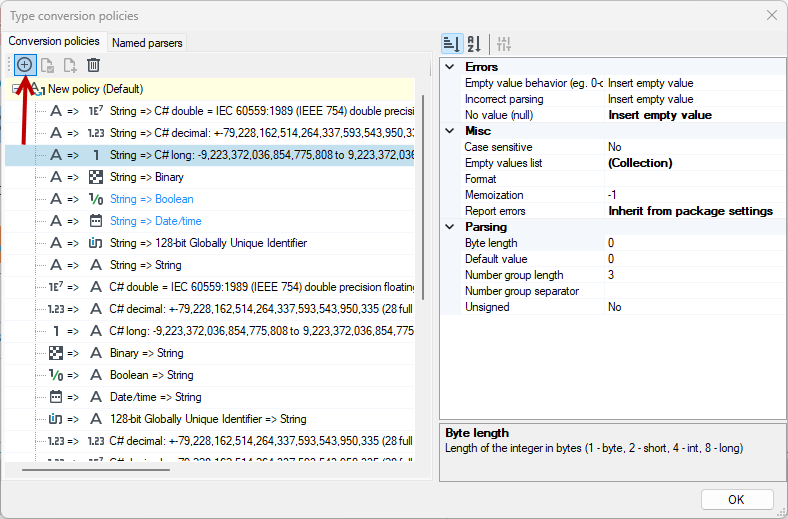Switch property grid to categorized view
The height and width of the screenshot is (519, 788).
(452, 44)
